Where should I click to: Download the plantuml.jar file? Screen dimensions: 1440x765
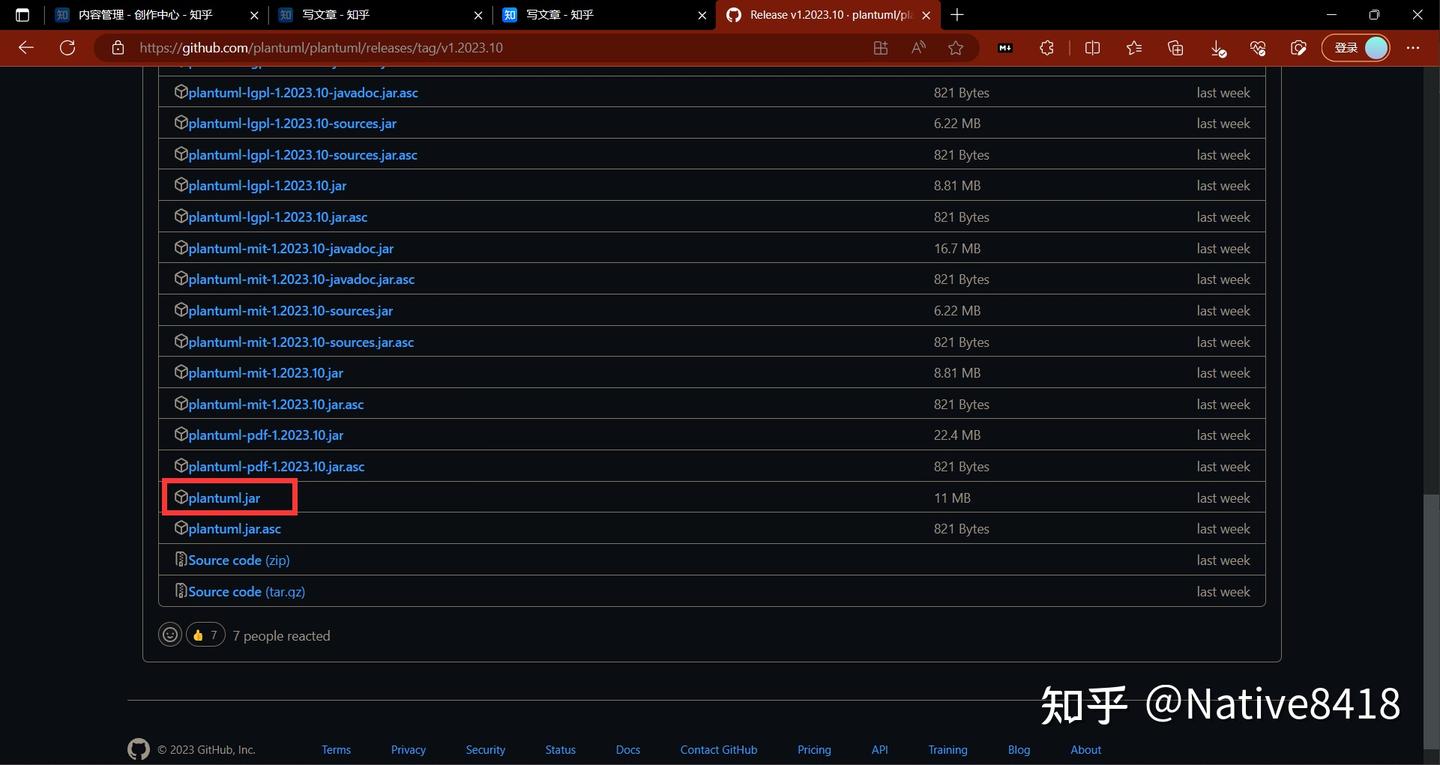224,497
